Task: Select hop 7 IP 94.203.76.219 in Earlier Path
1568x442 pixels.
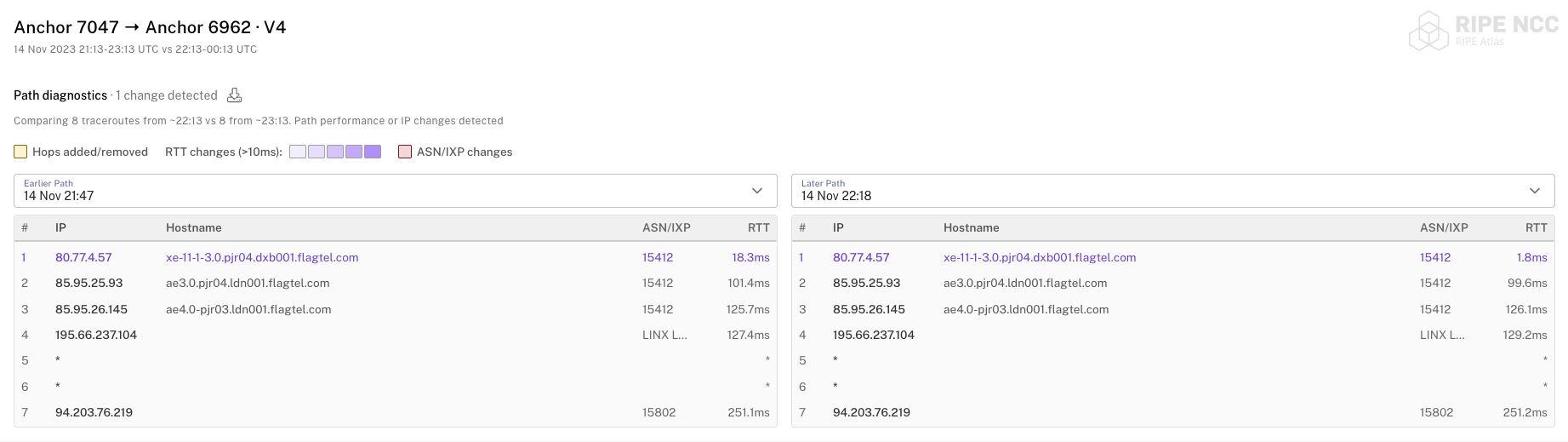Action: click(94, 412)
